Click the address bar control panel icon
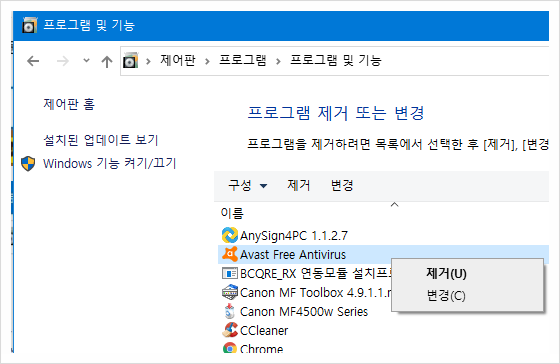 pyautogui.click(x=130, y=60)
